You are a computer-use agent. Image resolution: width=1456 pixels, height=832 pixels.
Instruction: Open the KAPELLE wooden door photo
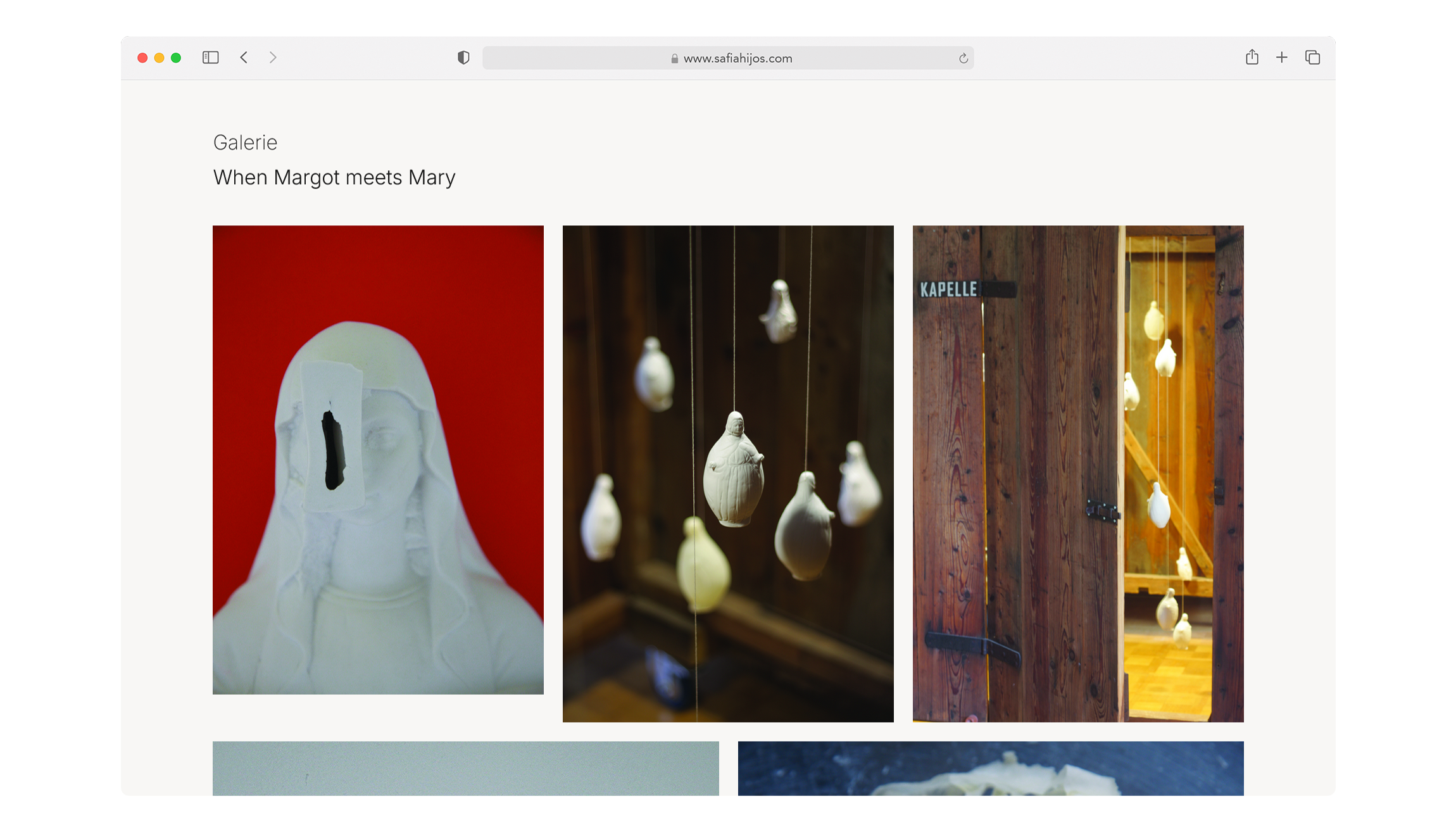click(1078, 474)
